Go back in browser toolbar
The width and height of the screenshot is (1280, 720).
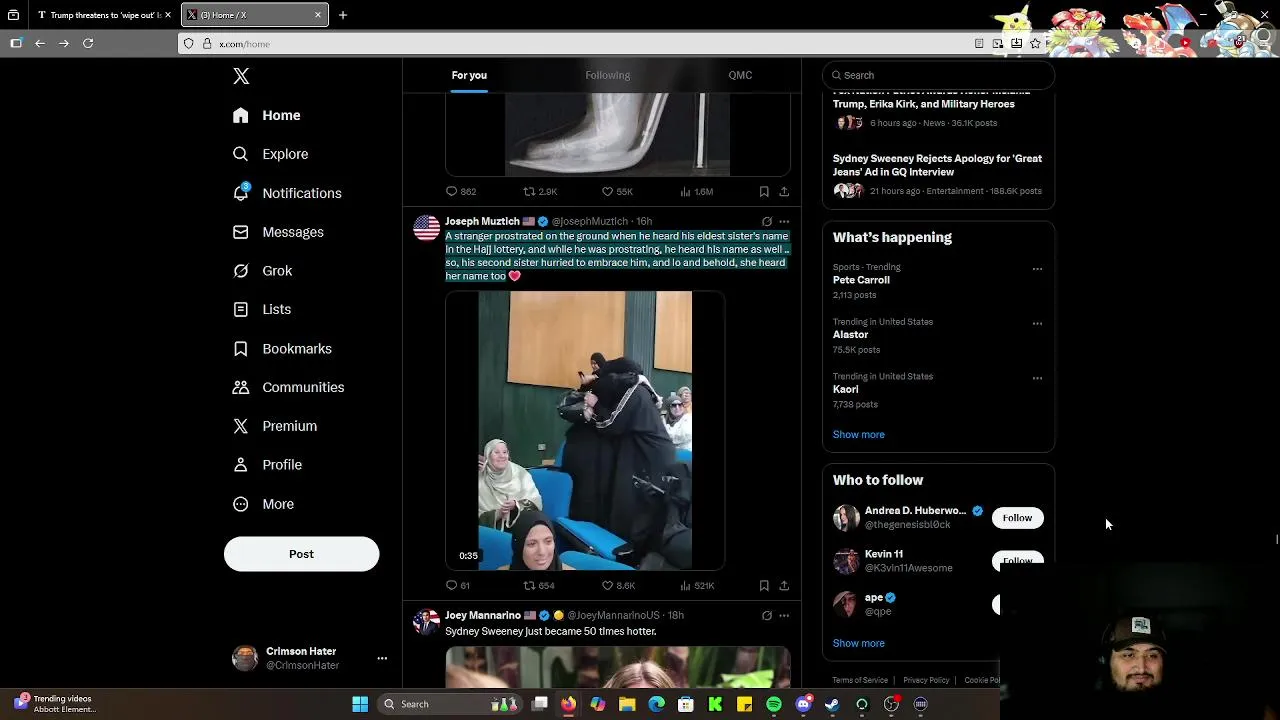coord(40,43)
